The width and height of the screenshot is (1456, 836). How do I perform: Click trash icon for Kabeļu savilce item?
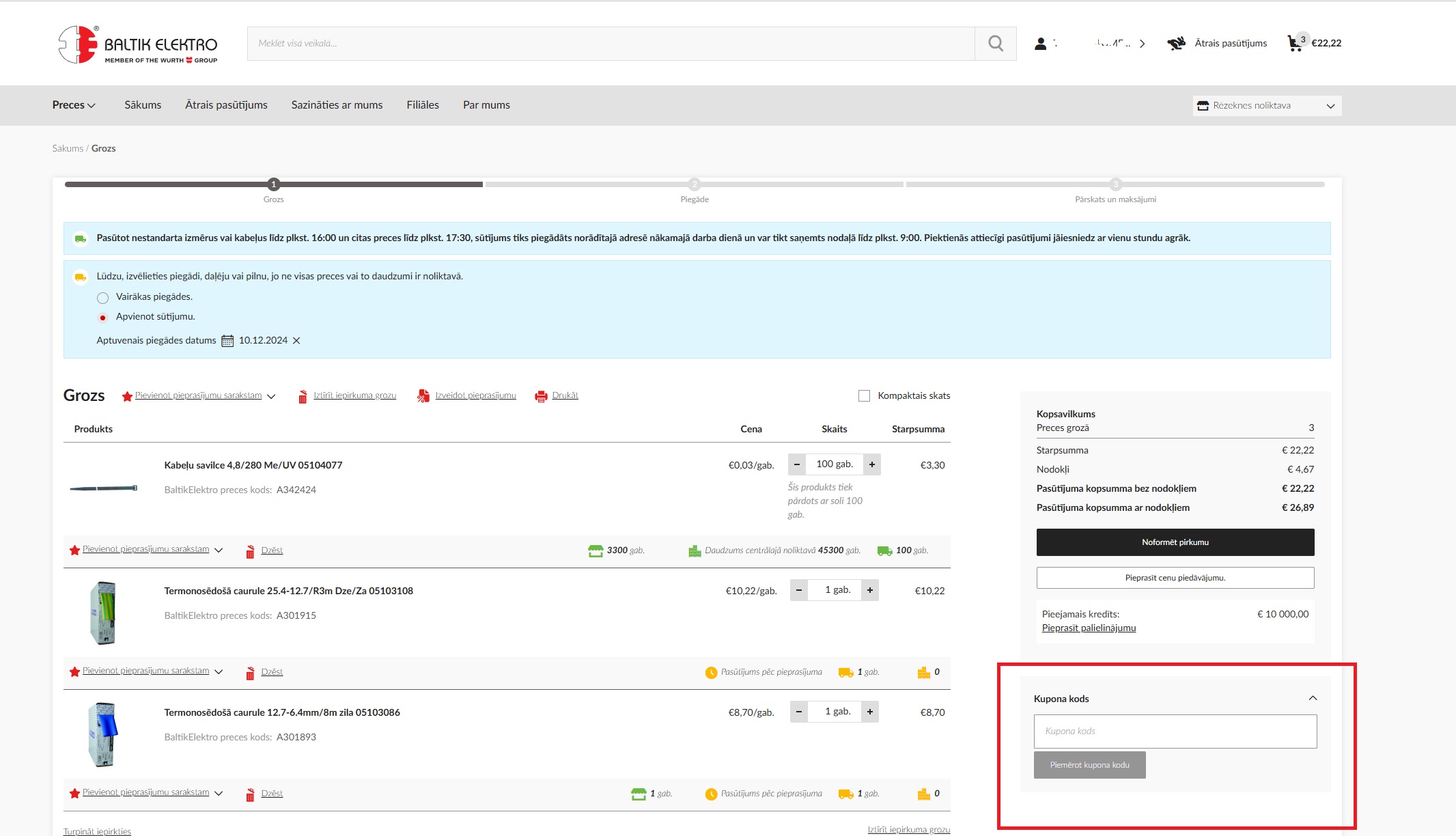point(250,551)
